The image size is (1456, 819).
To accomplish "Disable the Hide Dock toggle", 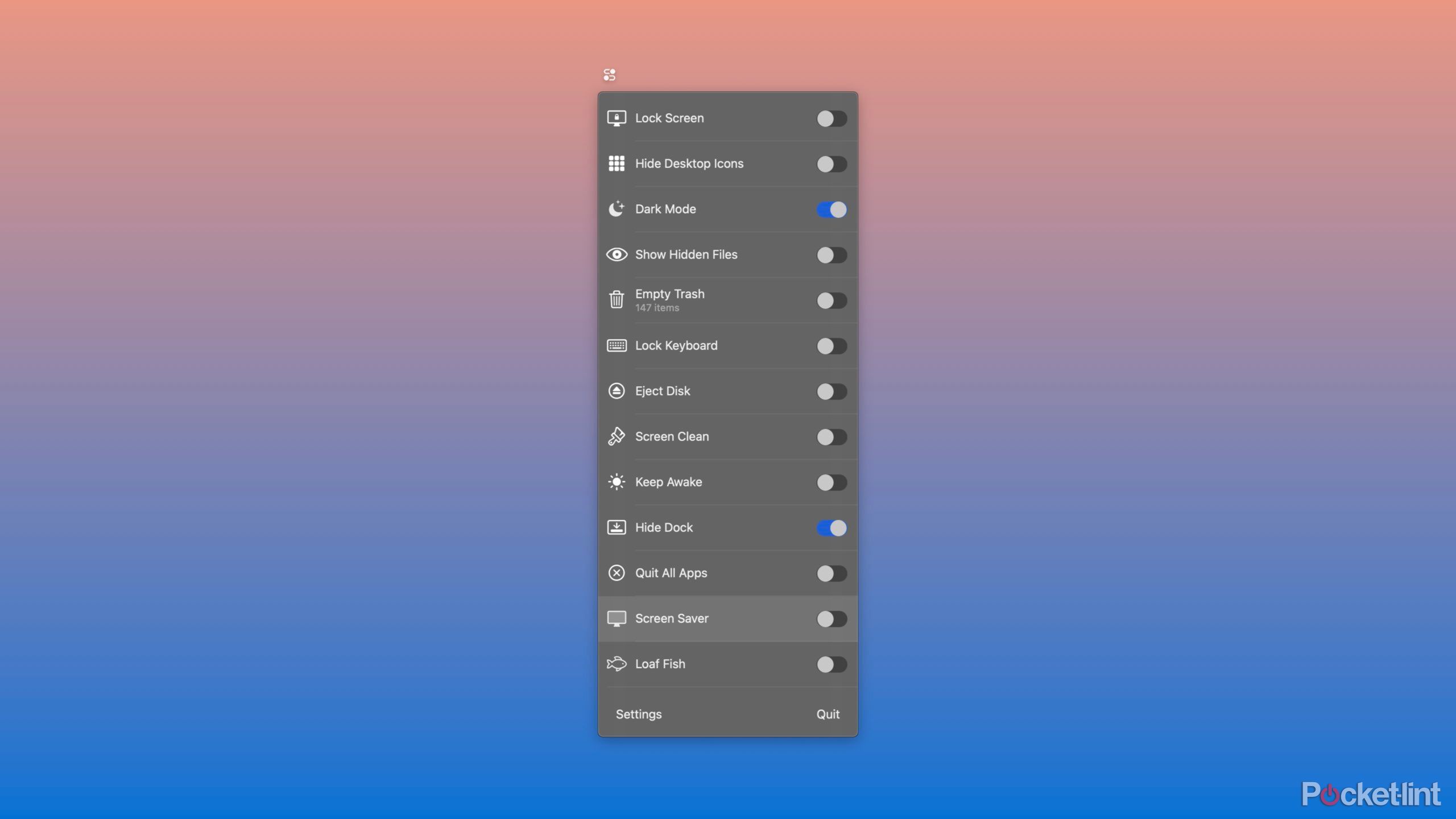I will pos(832,528).
